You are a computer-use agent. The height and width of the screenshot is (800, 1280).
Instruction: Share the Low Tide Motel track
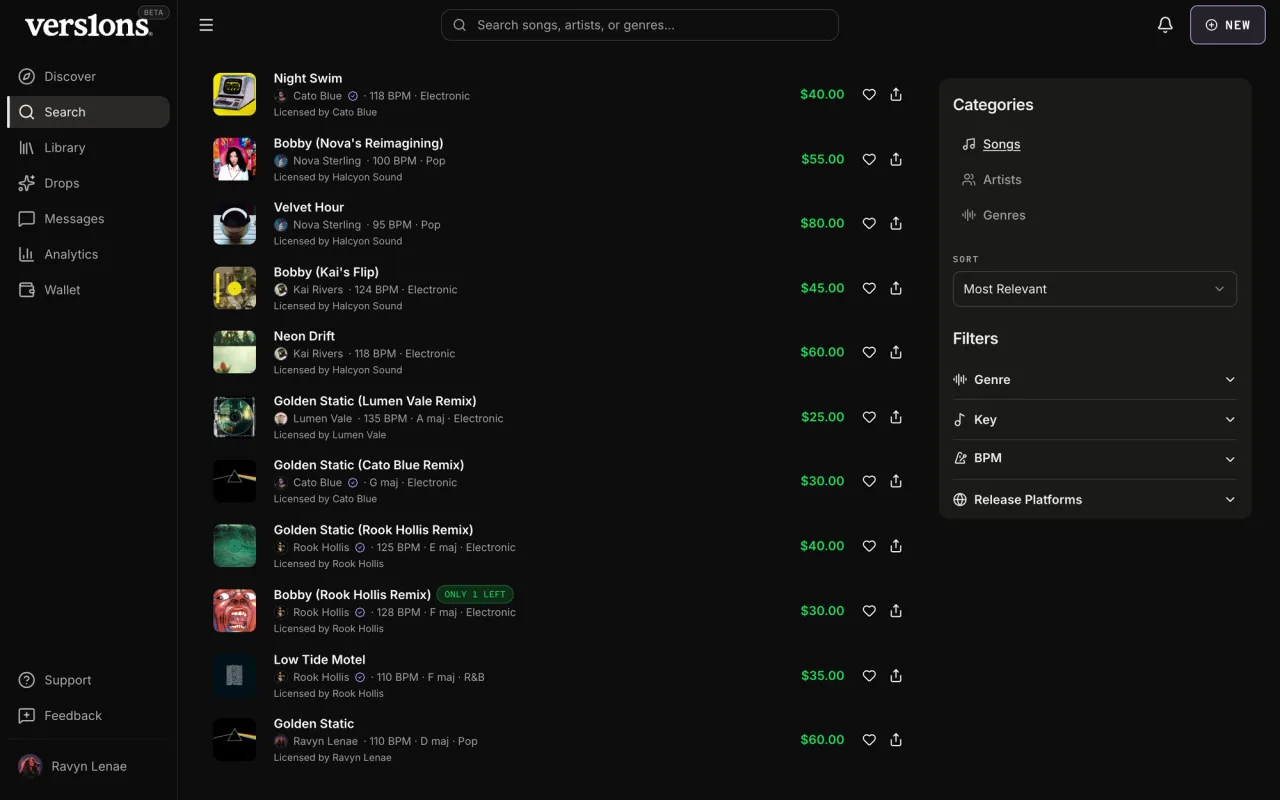tap(896, 675)
